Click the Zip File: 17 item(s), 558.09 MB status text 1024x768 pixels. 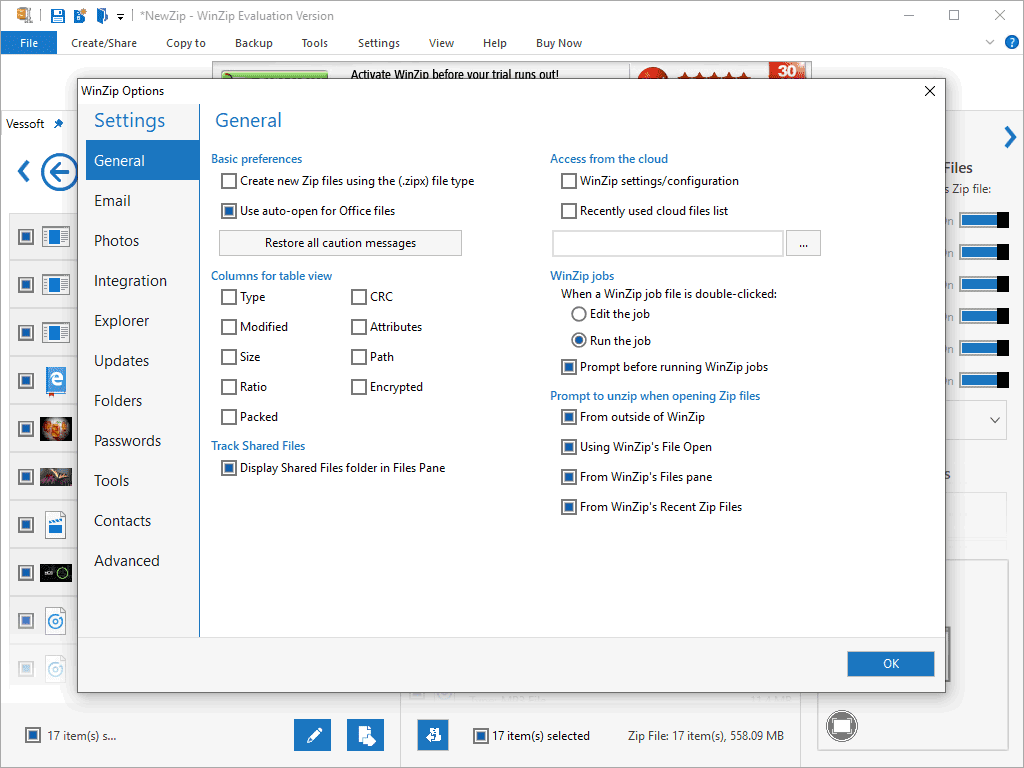tap(705, 736)
